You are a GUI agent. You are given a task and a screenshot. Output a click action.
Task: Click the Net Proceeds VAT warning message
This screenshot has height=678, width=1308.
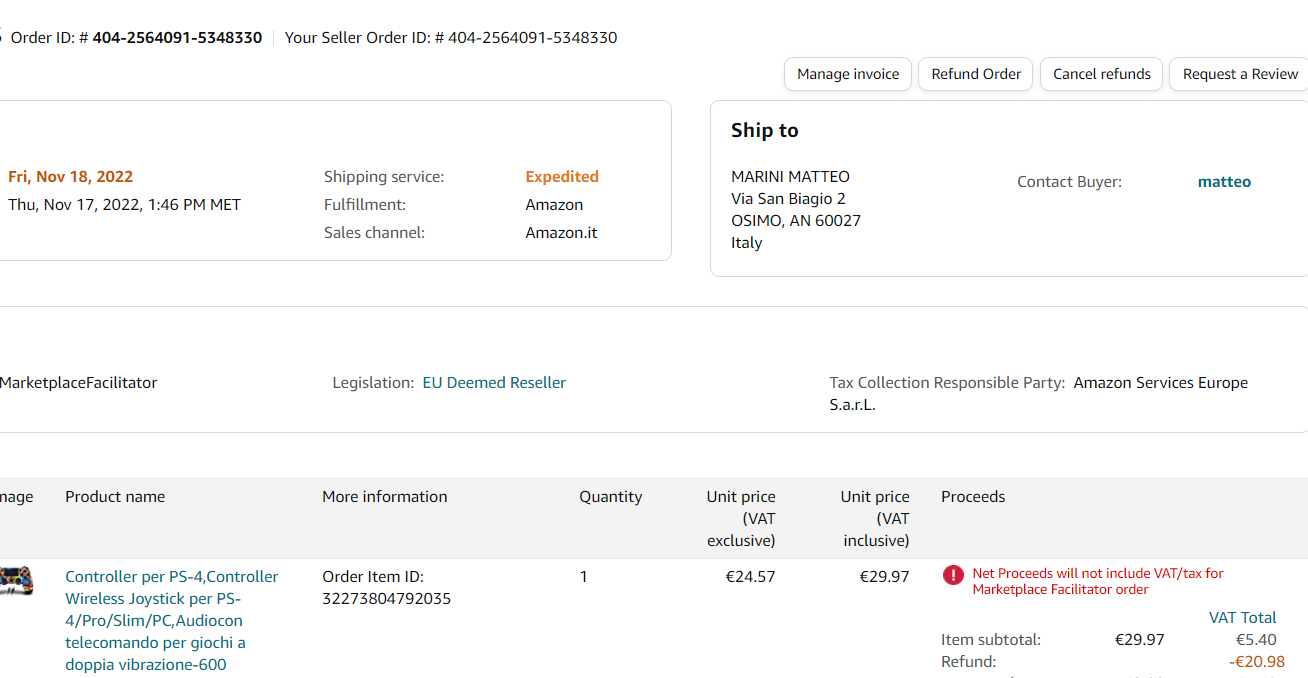[x=1097, y=582]
